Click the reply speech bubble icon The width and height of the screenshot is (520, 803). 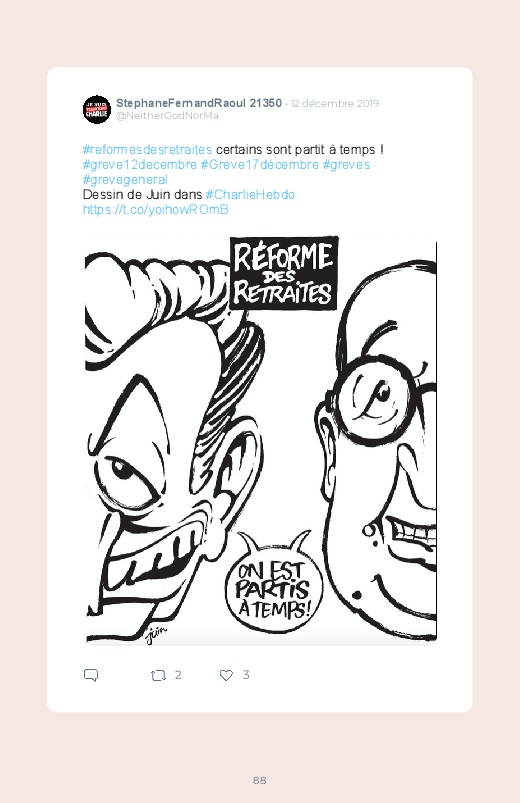click(91, 675)
